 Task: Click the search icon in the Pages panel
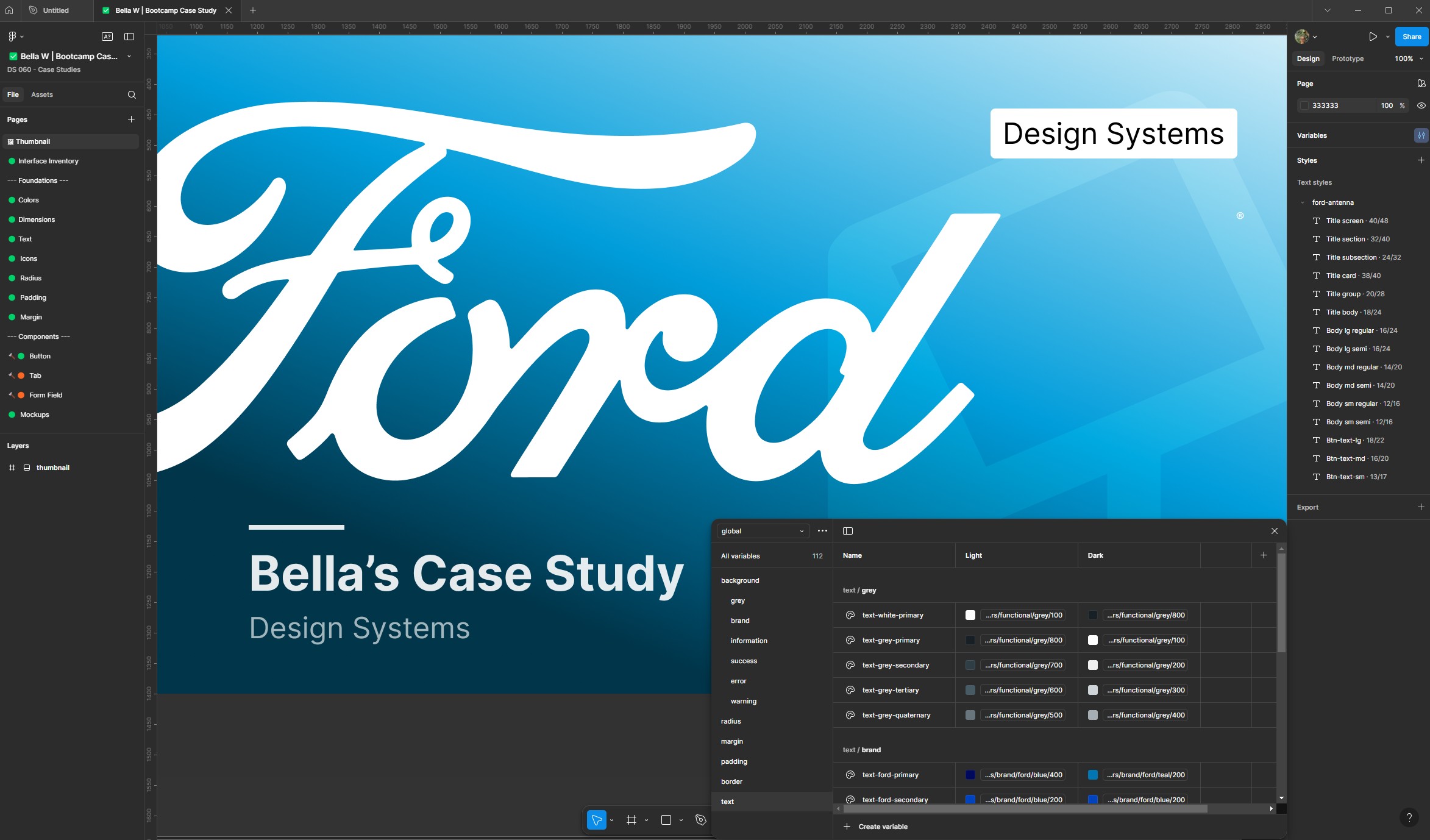tap(131, 94)
